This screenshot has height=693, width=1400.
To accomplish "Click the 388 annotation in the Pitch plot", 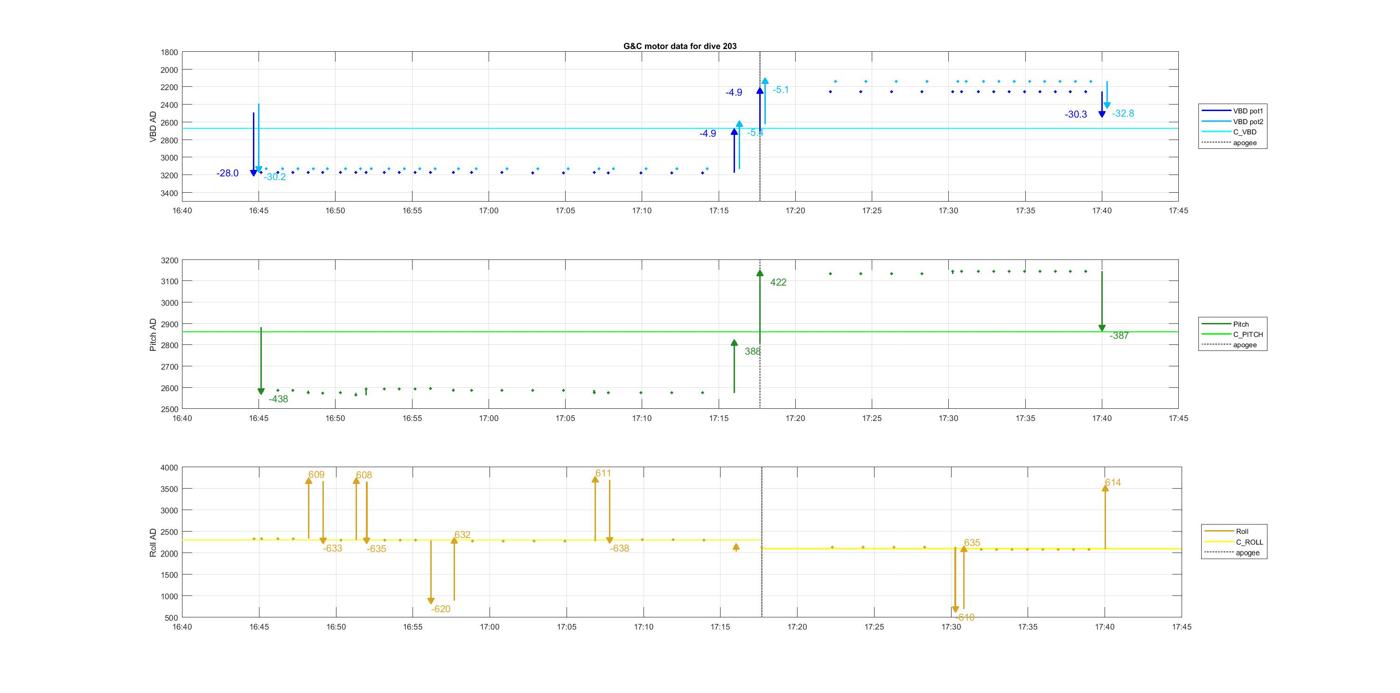I will point(753,352).
